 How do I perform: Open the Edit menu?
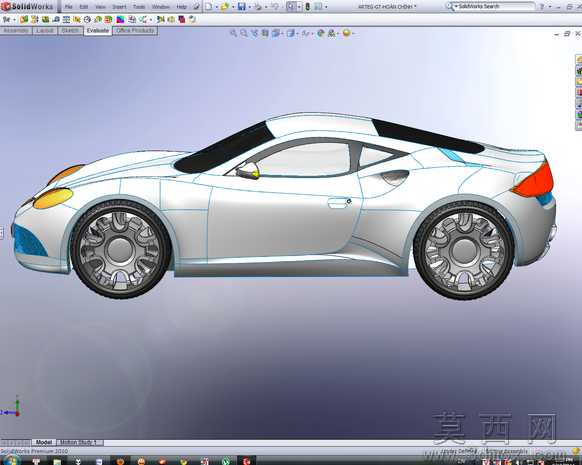[x=84, y=7]
